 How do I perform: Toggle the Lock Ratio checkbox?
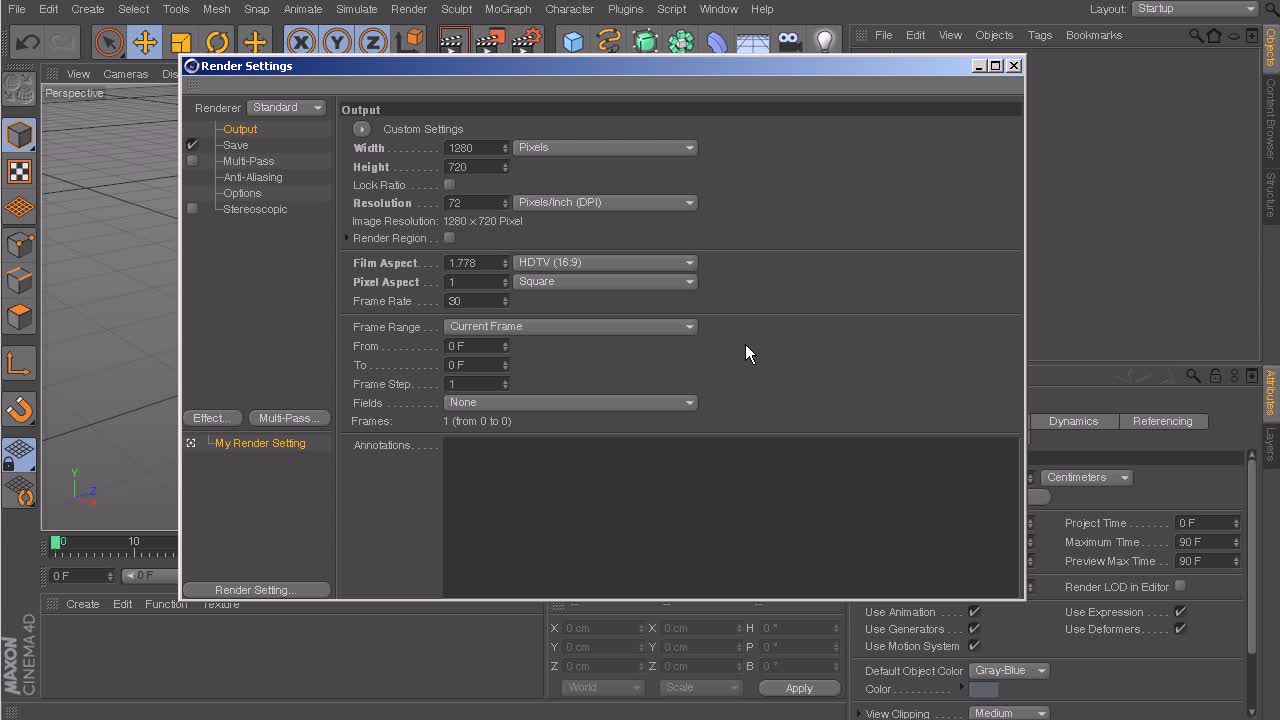[449, 185]
